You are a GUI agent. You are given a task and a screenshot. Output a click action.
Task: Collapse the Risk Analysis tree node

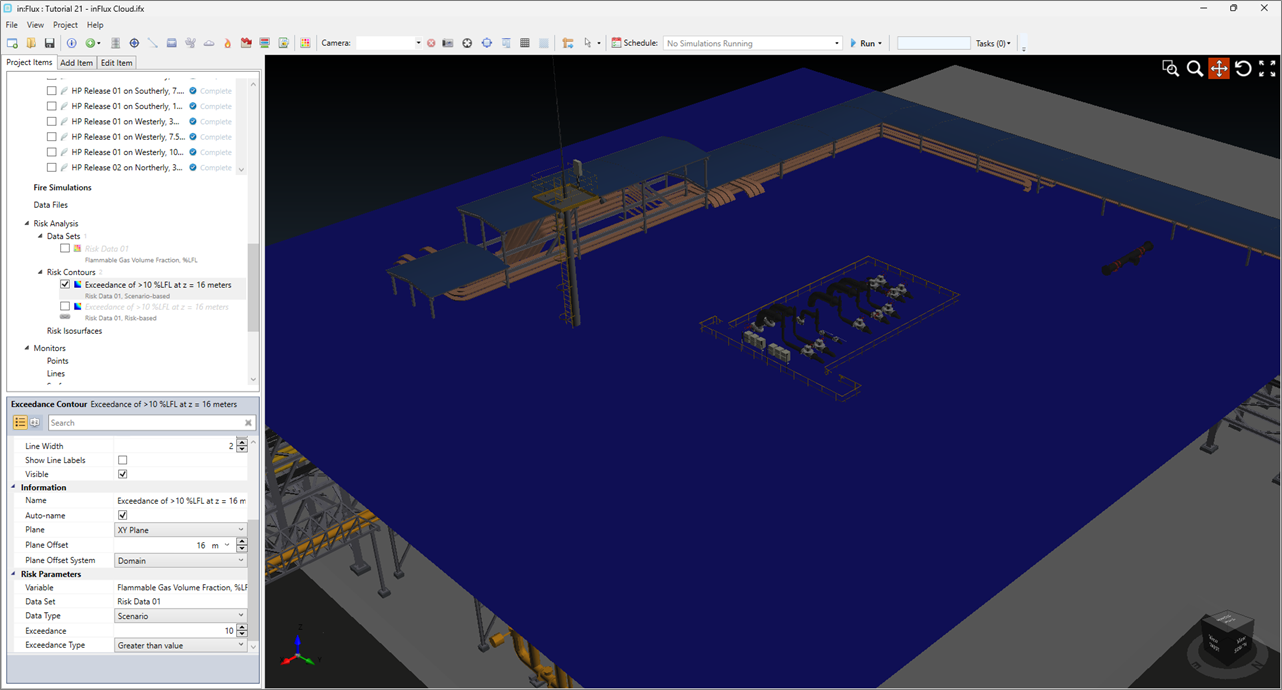(x=28, y=224)
